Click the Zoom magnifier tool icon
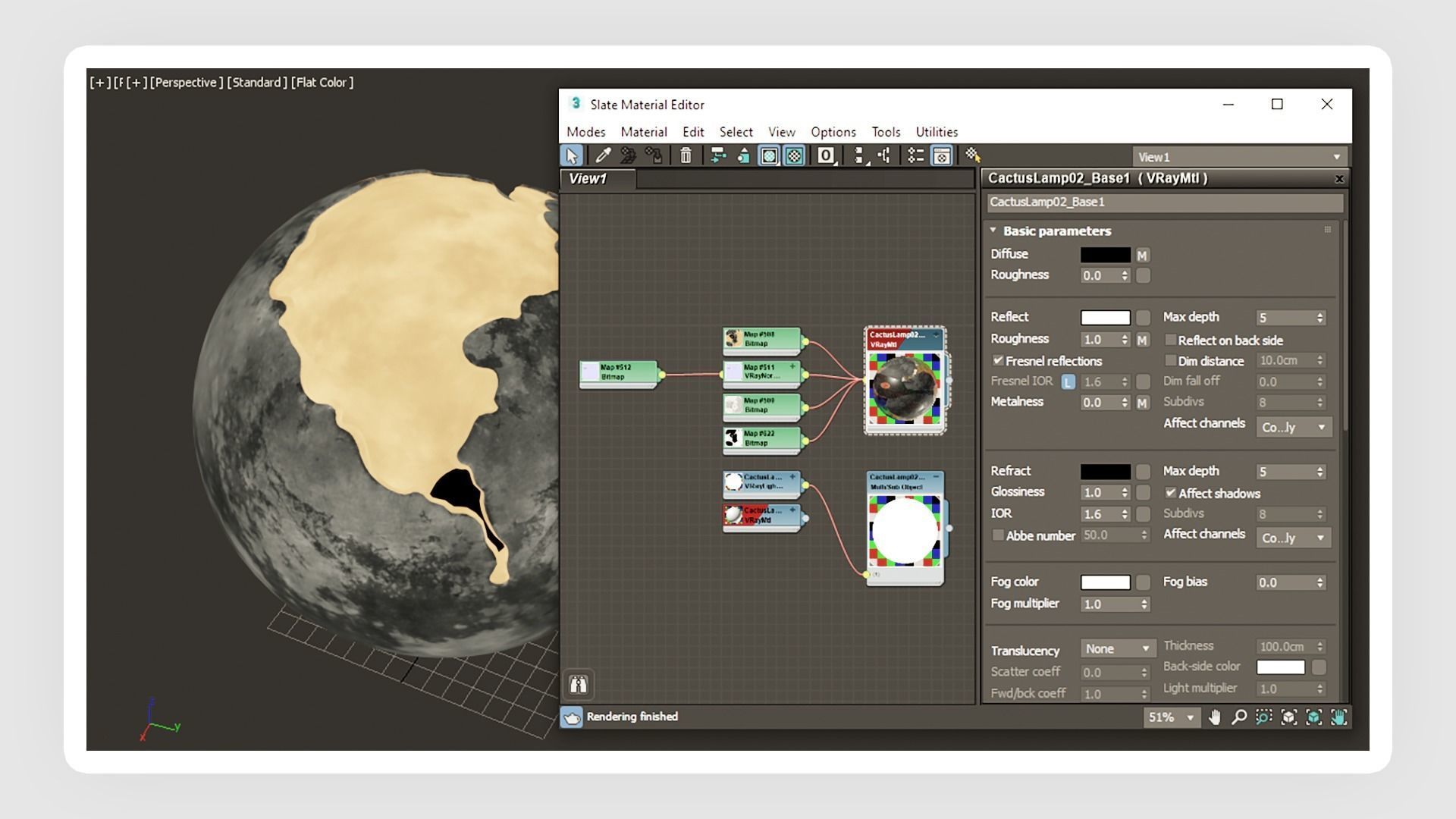The width and height of the screenshot is (1456, 819). tap(1239, 717)
